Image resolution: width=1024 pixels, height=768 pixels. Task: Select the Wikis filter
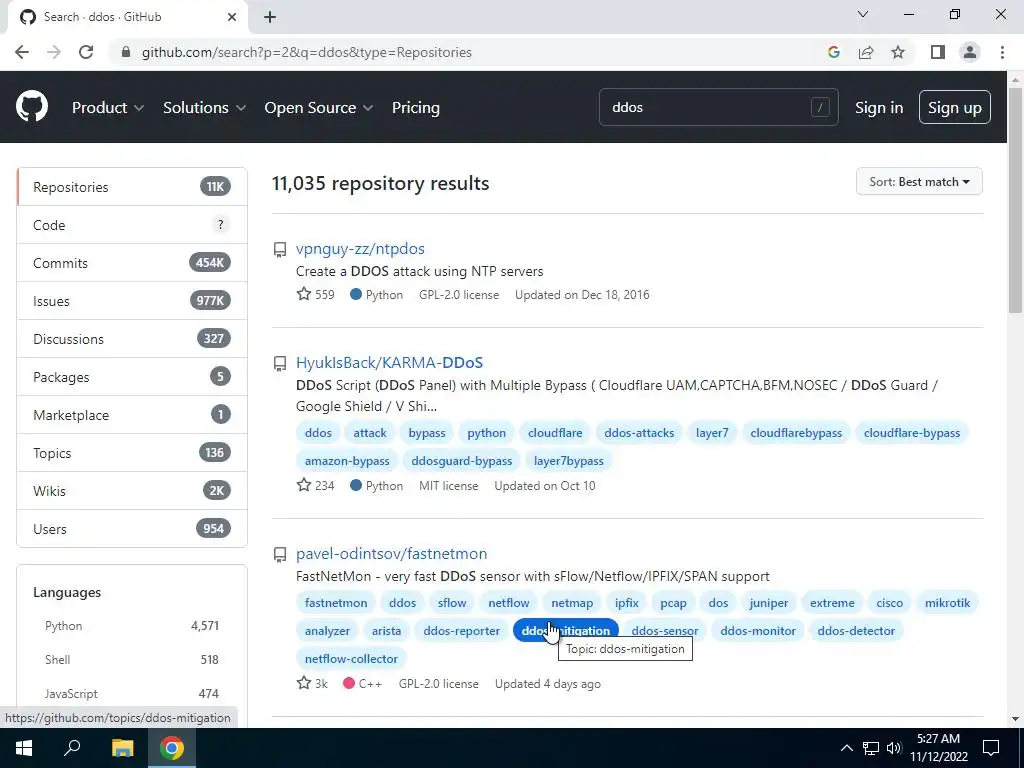click(x=132, y=490)
